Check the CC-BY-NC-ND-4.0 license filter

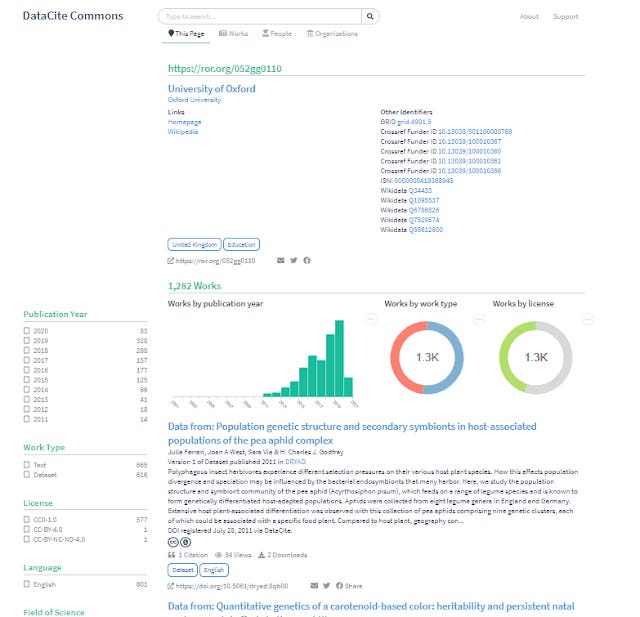pos(27,539)
